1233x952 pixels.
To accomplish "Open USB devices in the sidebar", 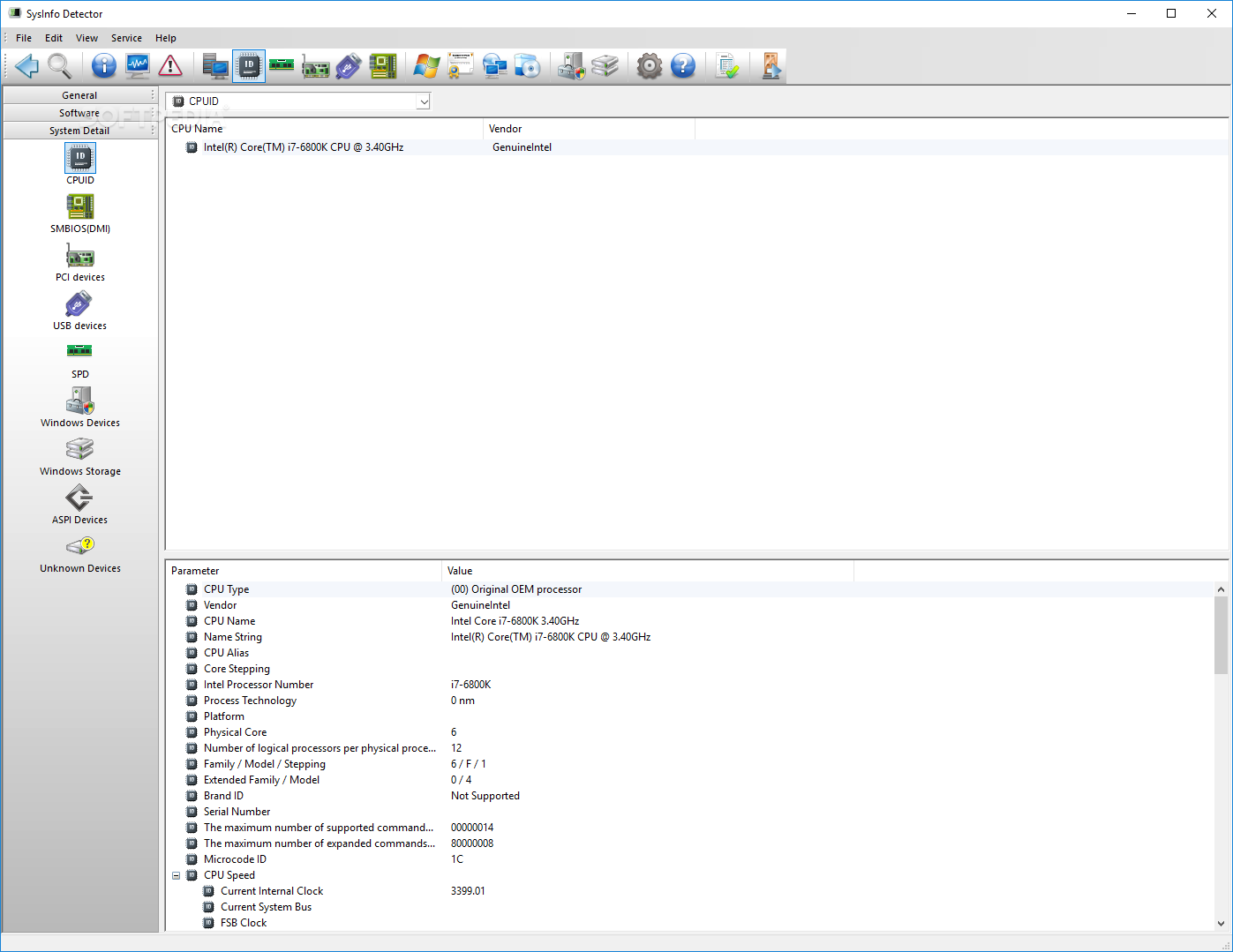I will [80, 310].
